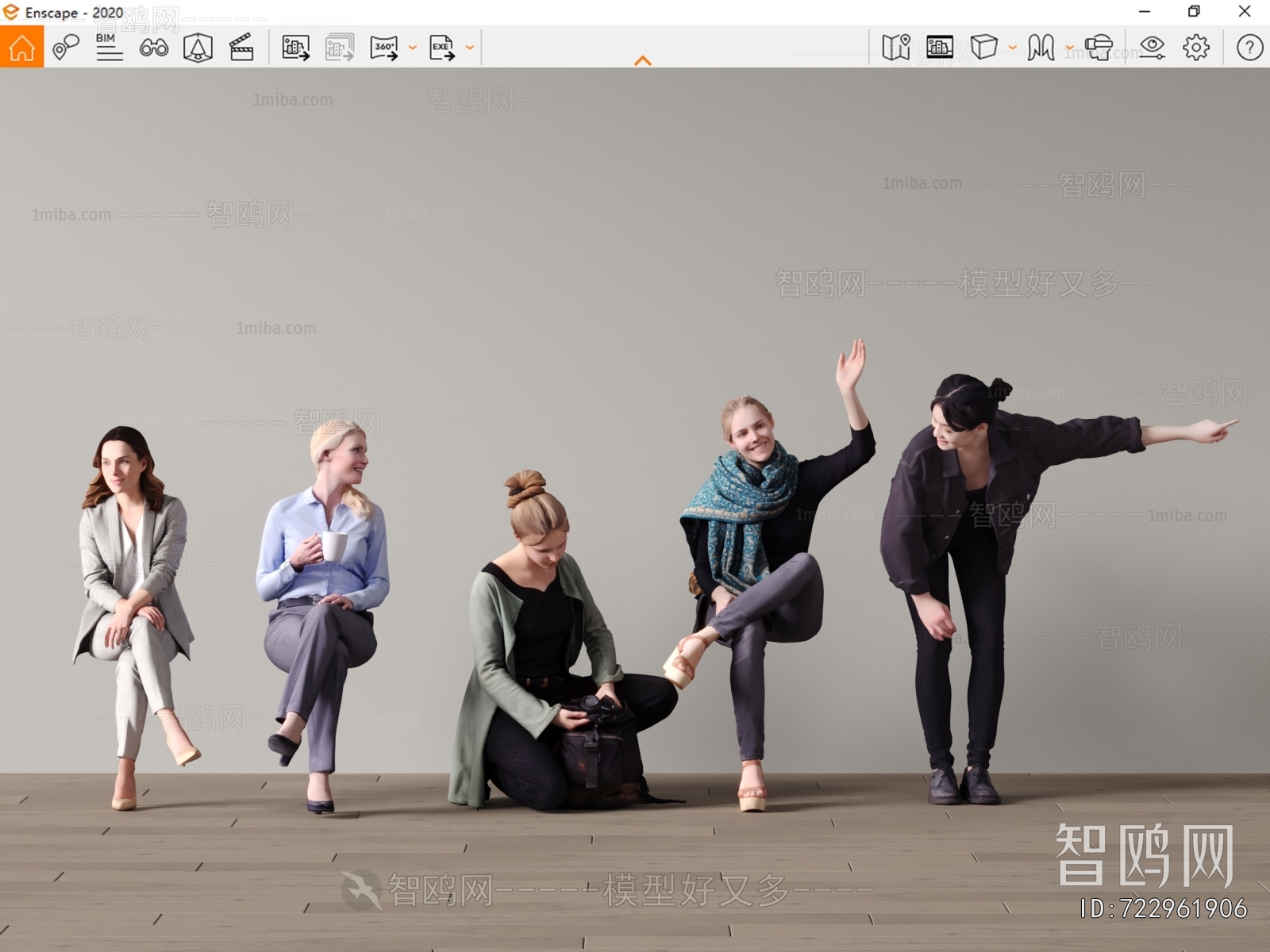Open the panorama export dropdown arrow
The image size is (1270, 952).
coord(413,48)
